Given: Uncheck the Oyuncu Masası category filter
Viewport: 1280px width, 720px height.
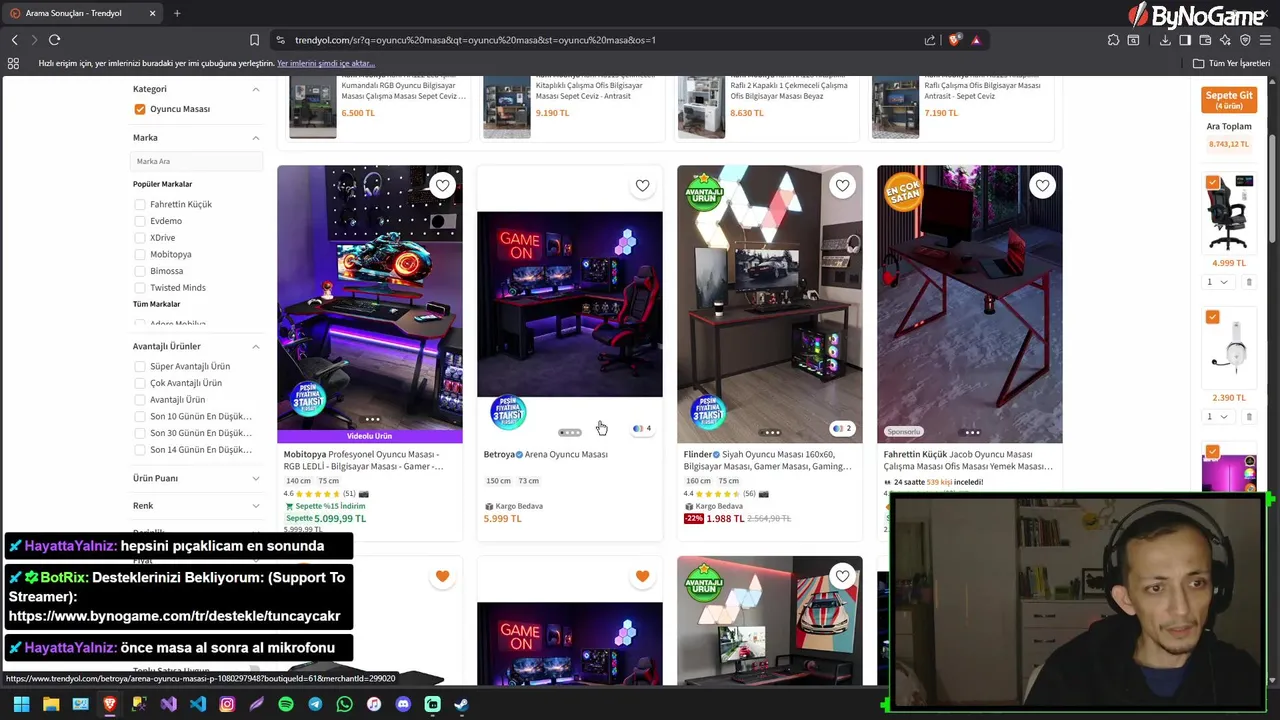Looking at the screenshot, I should click(x=140, y=109).
